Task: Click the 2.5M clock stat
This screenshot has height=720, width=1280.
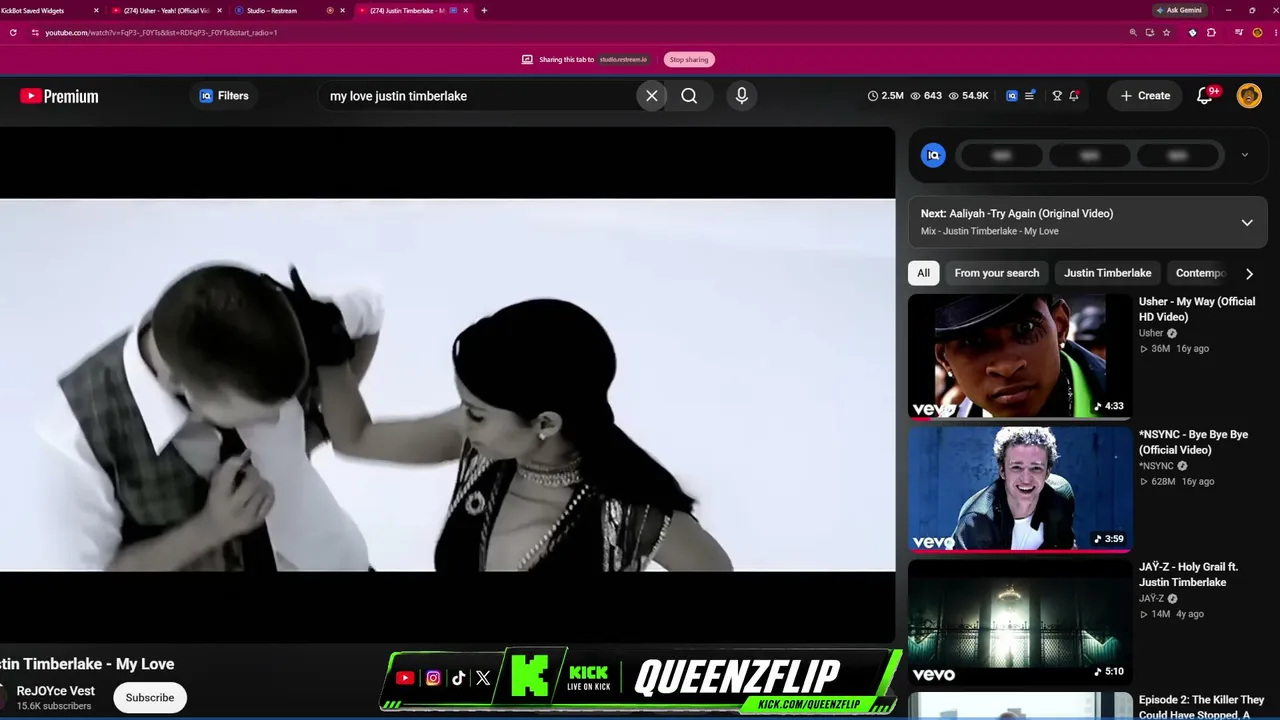Action: (x=886, y=96)
